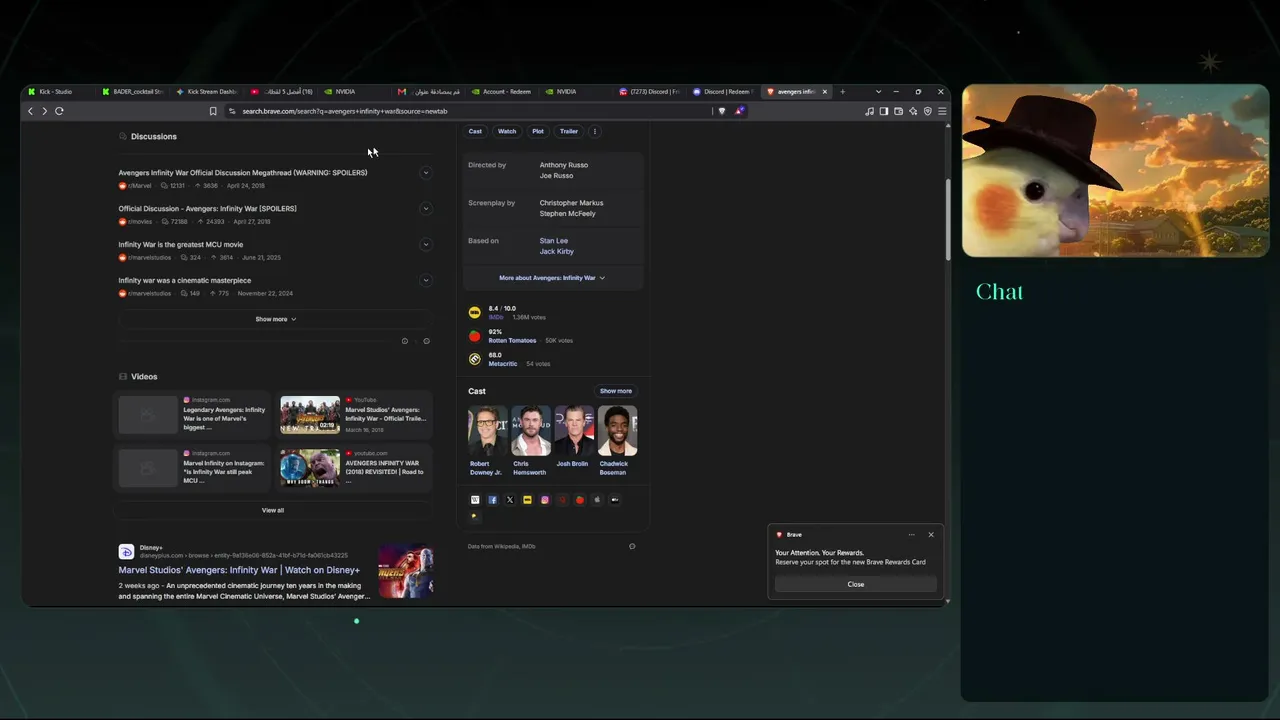The width and height of the screenshot is (1280, 720).
Task: Open Robert Downey Jr. cast photo
Action: [x=487, y=431]
